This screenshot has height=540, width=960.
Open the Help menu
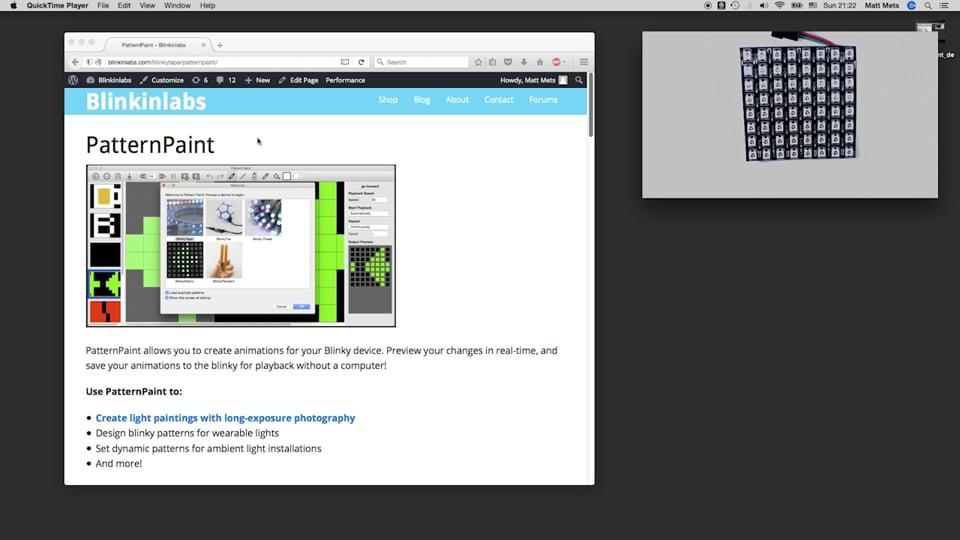point(208,6)
